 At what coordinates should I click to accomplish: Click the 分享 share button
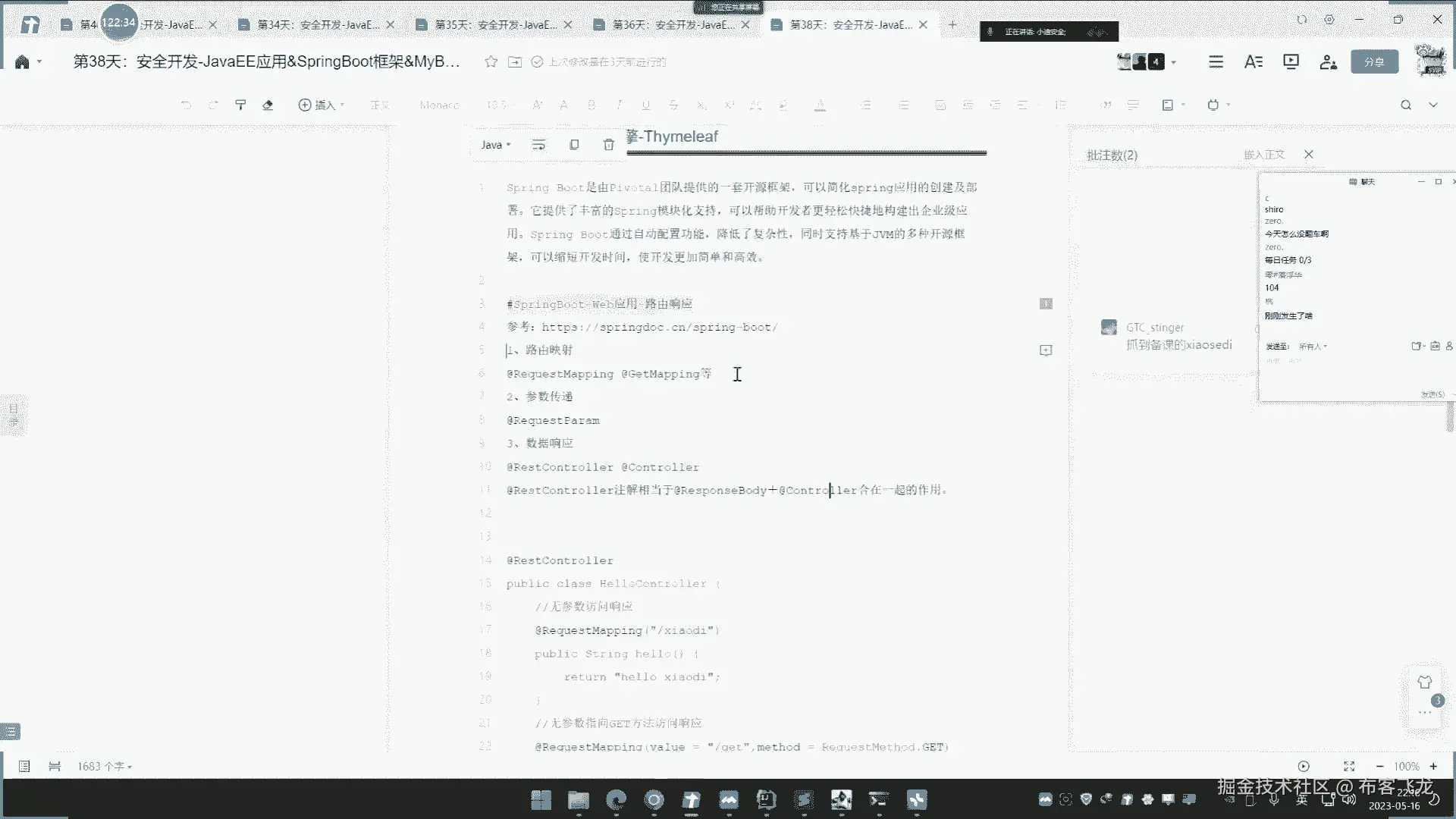pos(1374,62)
